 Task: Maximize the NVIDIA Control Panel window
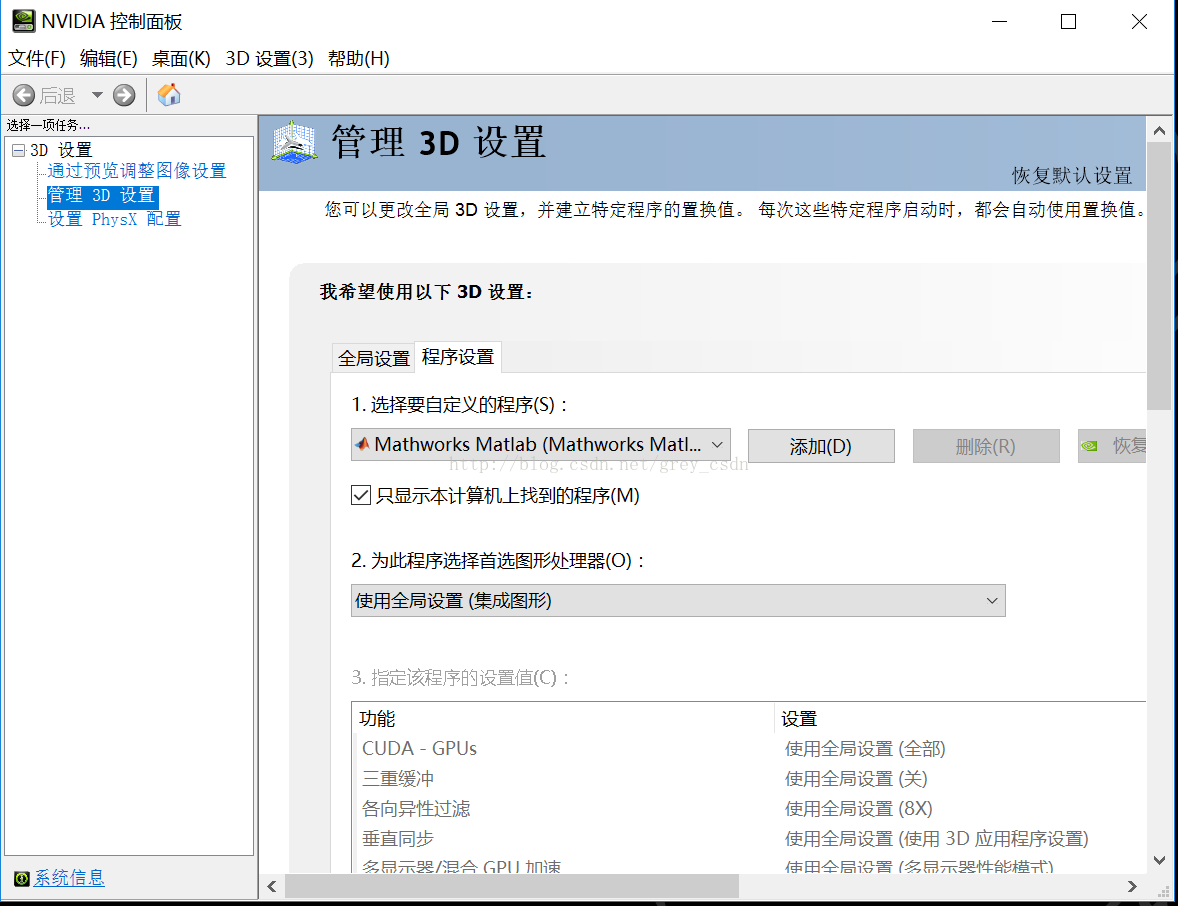[1068, 22]
